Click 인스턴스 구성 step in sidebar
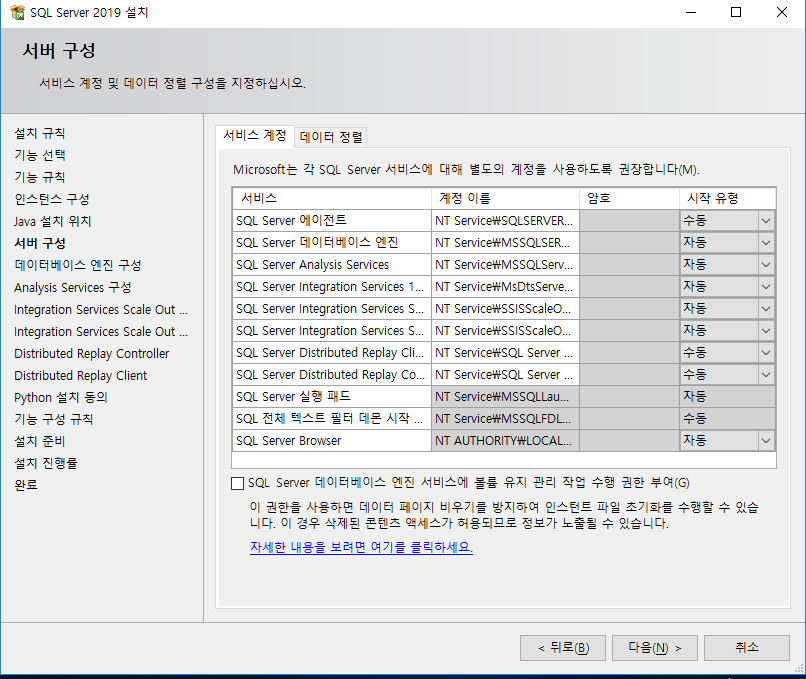The height and width of the screenshot is (679, 806). pos(52,199)
